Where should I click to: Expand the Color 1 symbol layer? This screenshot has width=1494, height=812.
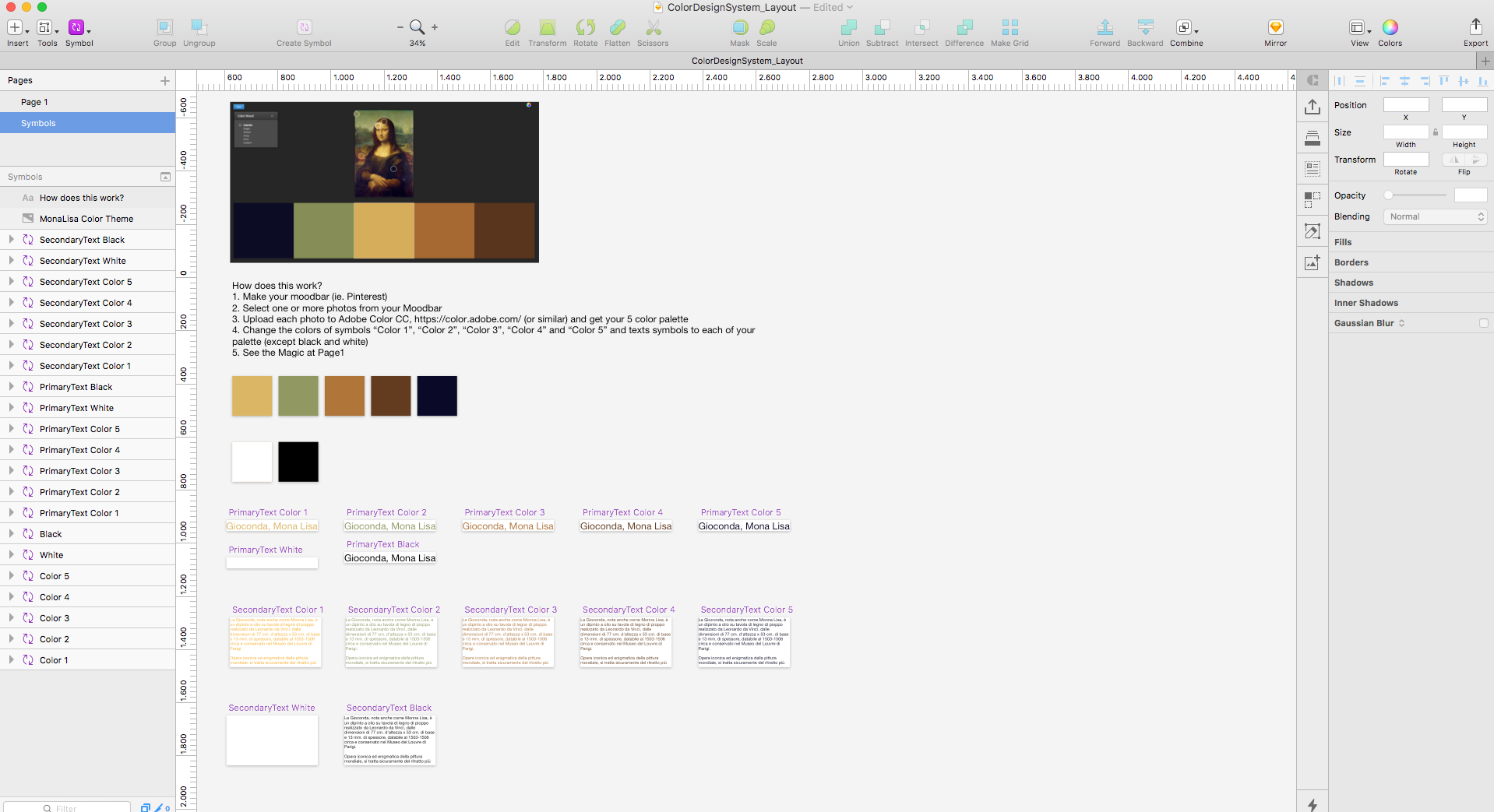[x=12, y=660]
